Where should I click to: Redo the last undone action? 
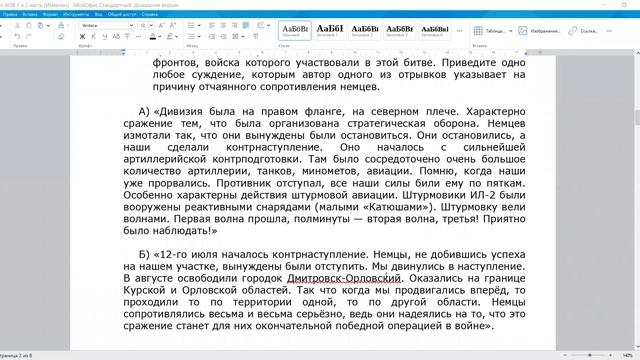point(29,36)
